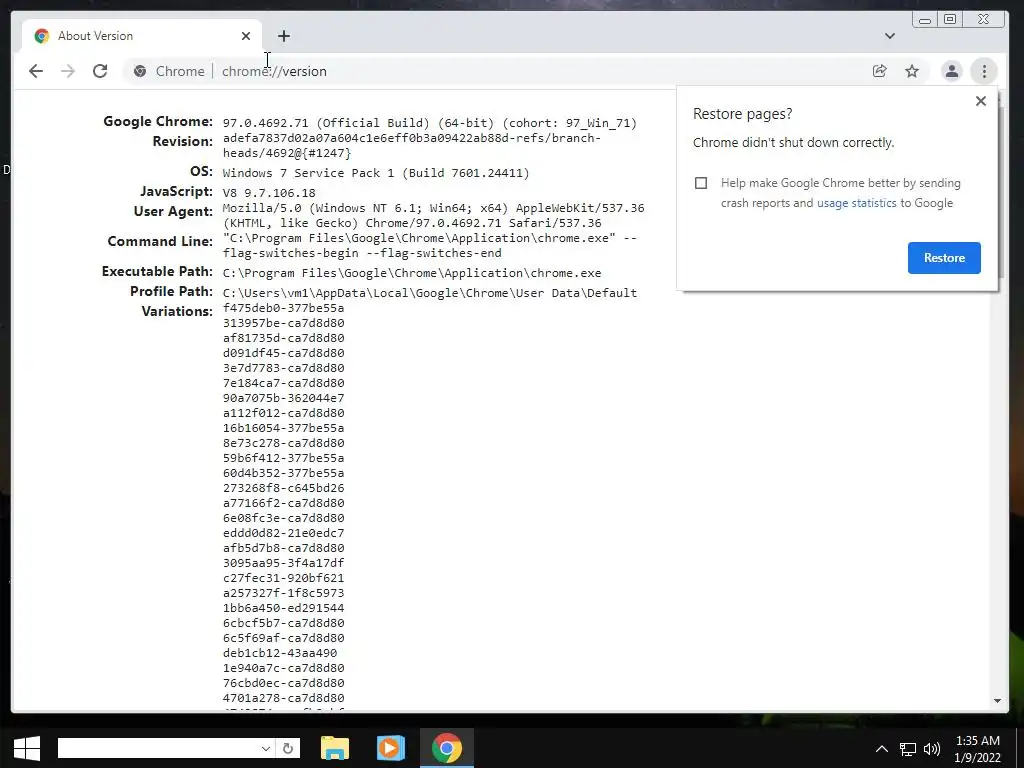Go back to the previous page
This screenshot has height=768, width=1024.
36,71
